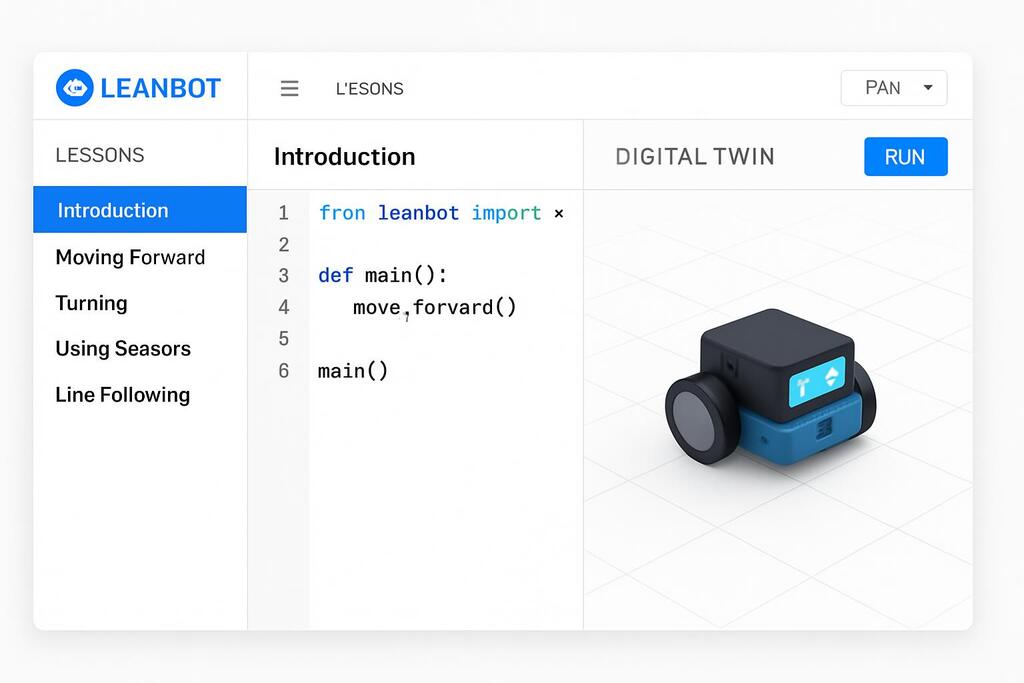Select the Introduction lesson in sidebar
The image size is (1024, 683).
pos(140,210)
